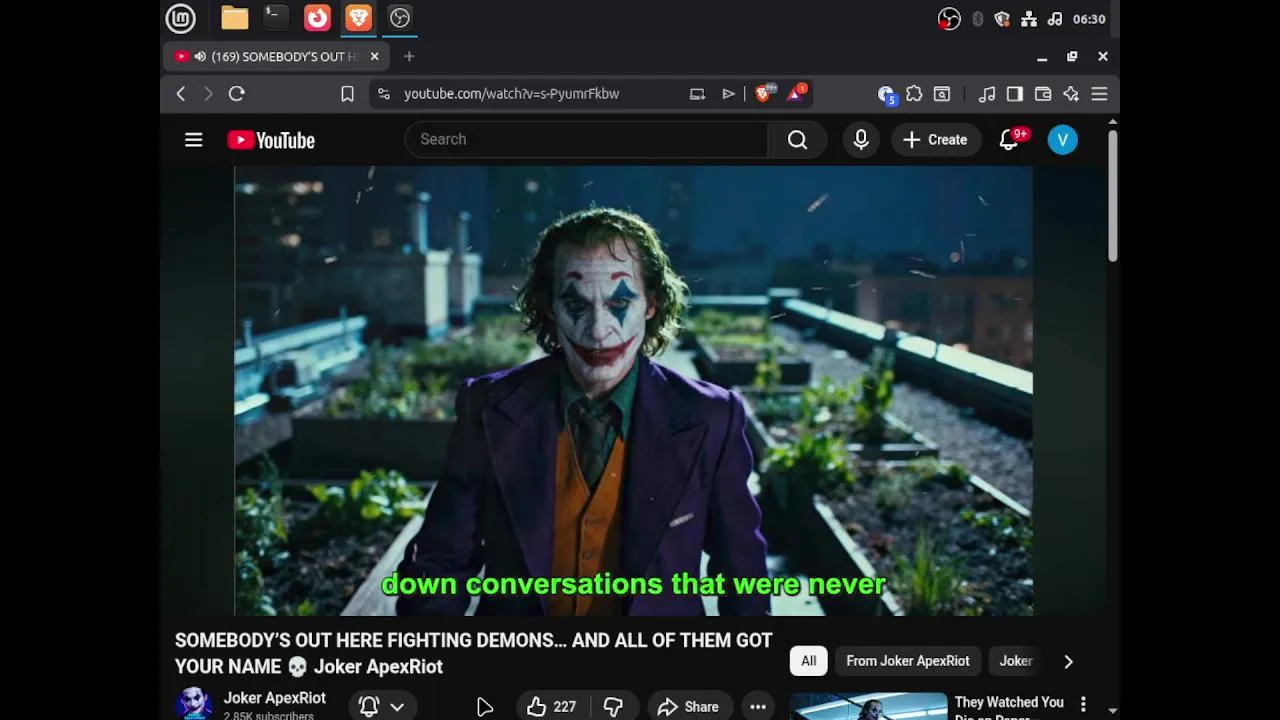Viewport: 1280px width, 720px height.
Task: Pause the Joker video by clicking the player
Action: coord(633,390)
